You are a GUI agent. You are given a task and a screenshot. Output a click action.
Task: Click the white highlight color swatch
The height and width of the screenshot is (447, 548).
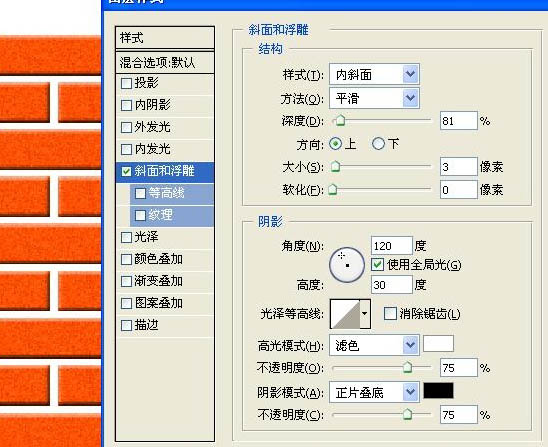point(439,344)
